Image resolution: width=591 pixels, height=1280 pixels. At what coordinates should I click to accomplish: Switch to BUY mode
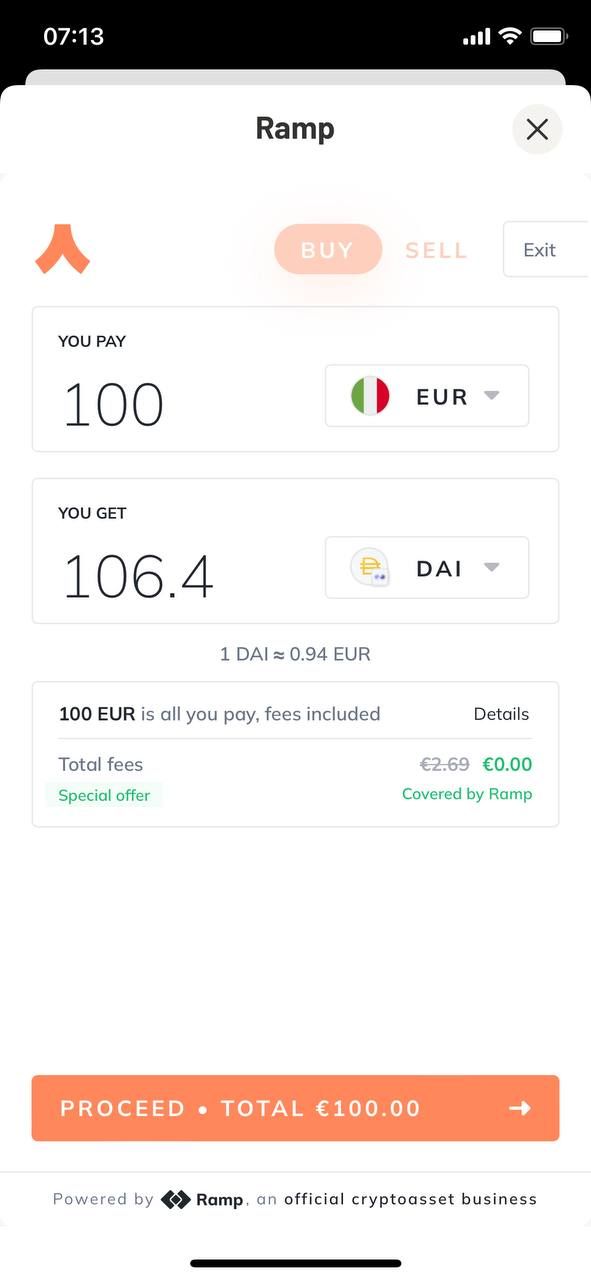click(x=328, y=249)
